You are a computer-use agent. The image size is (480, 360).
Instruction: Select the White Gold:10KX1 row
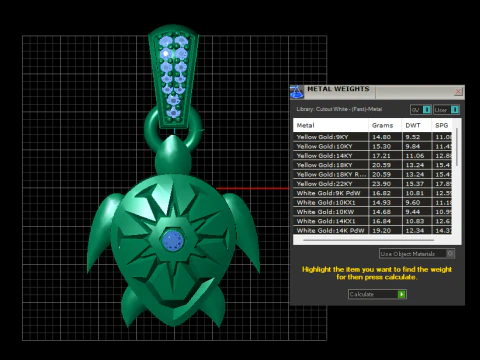pos(373,202)
